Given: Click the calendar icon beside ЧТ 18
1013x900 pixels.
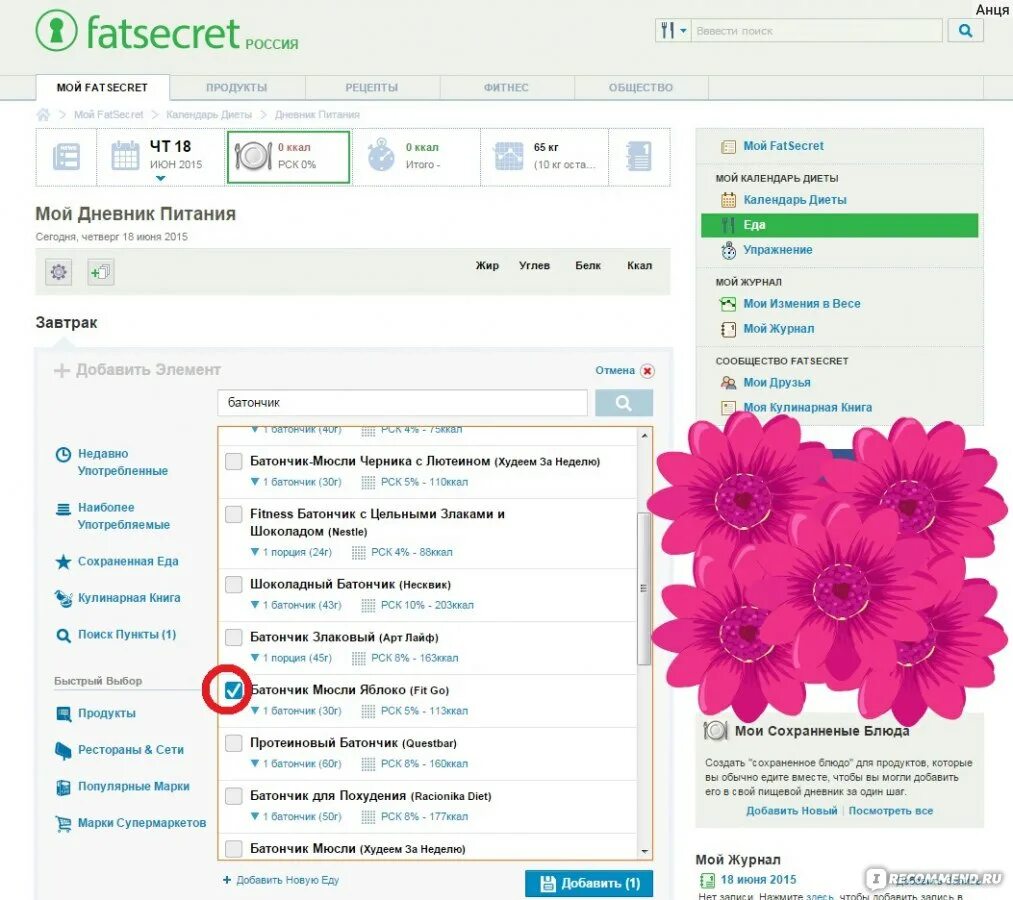Looking at the screenshot, I should [x=125, y=156].
